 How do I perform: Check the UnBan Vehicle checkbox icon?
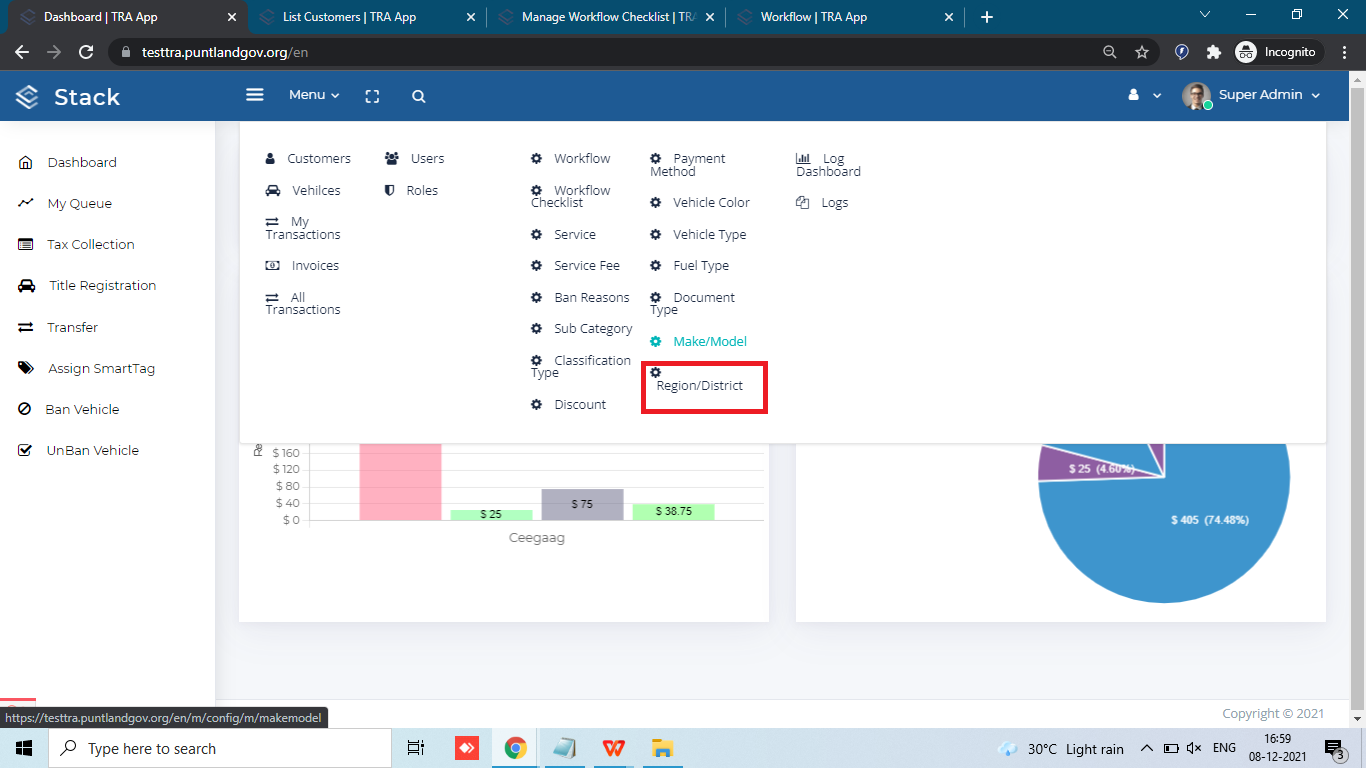click(26, 450)
